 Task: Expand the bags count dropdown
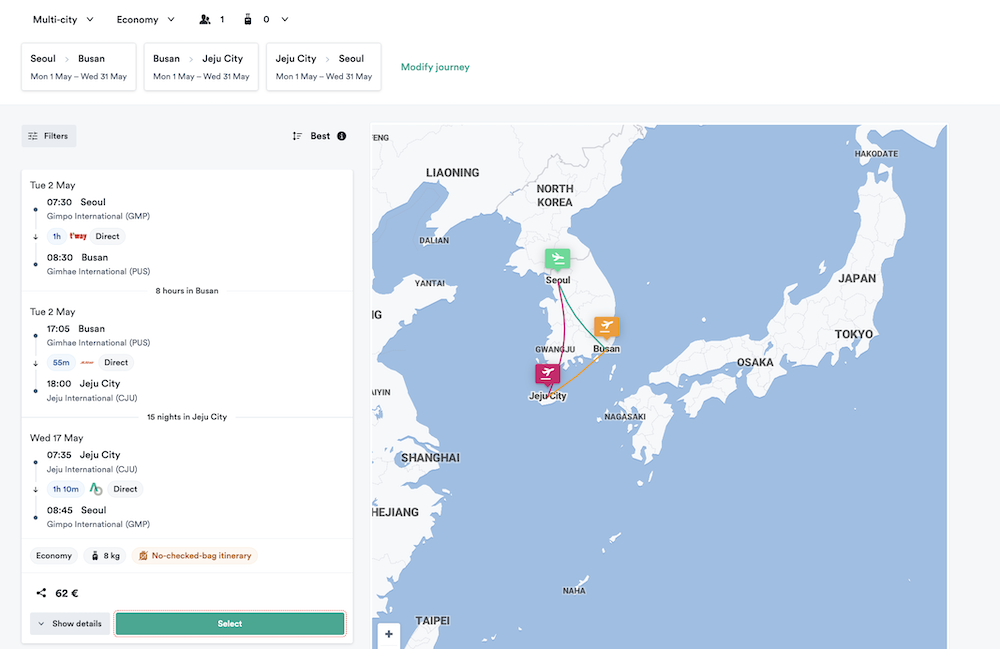pos(284,20)
